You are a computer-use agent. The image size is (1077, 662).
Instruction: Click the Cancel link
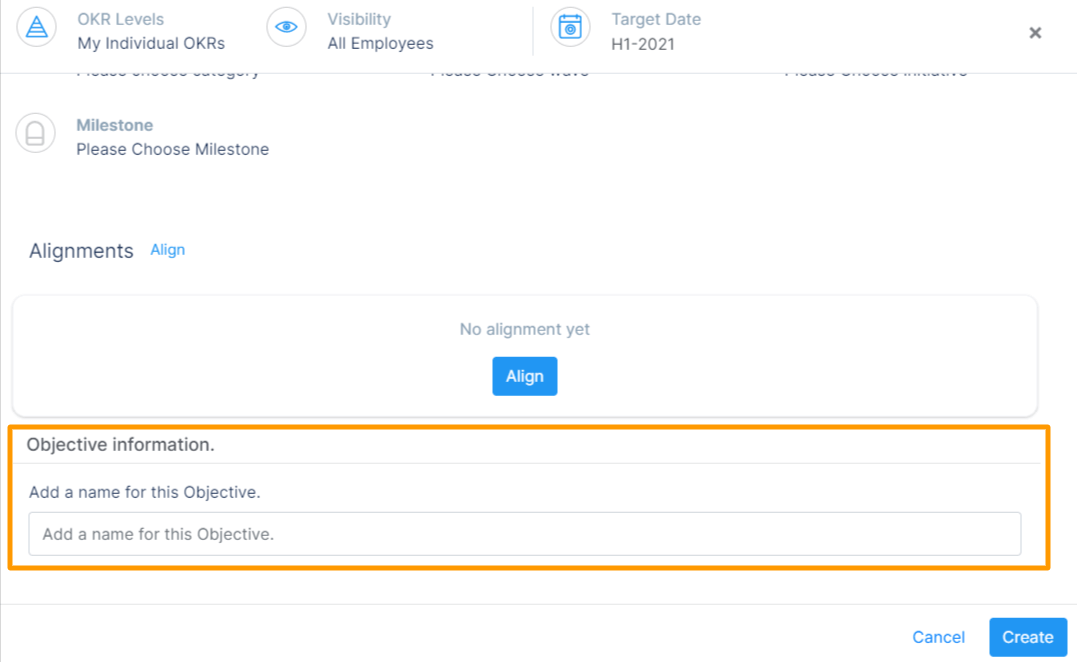coord(938,637)
